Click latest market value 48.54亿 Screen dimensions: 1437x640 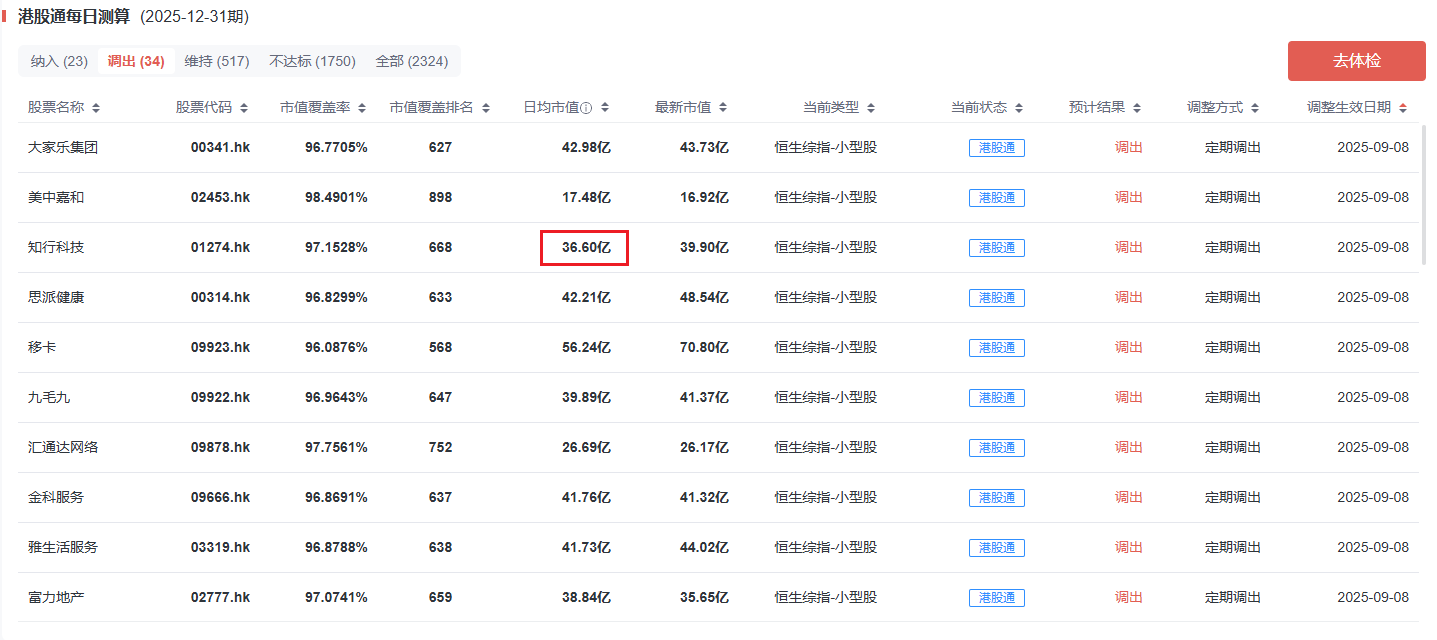tap(704, 297)
